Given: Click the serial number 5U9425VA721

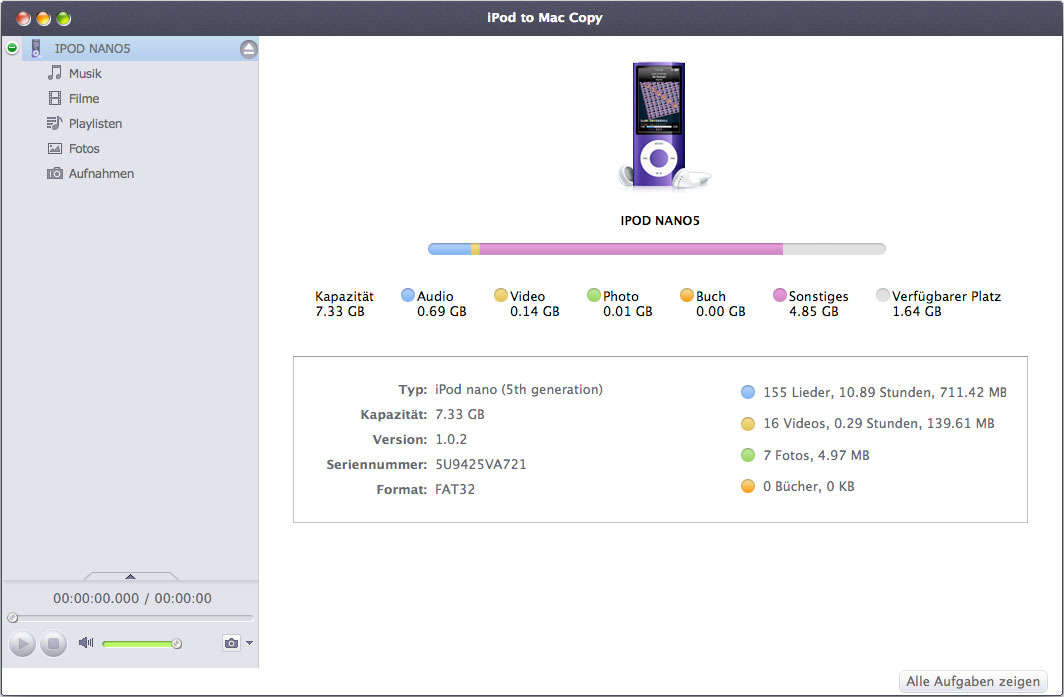Looking at the screenshot, I should 480,465.
